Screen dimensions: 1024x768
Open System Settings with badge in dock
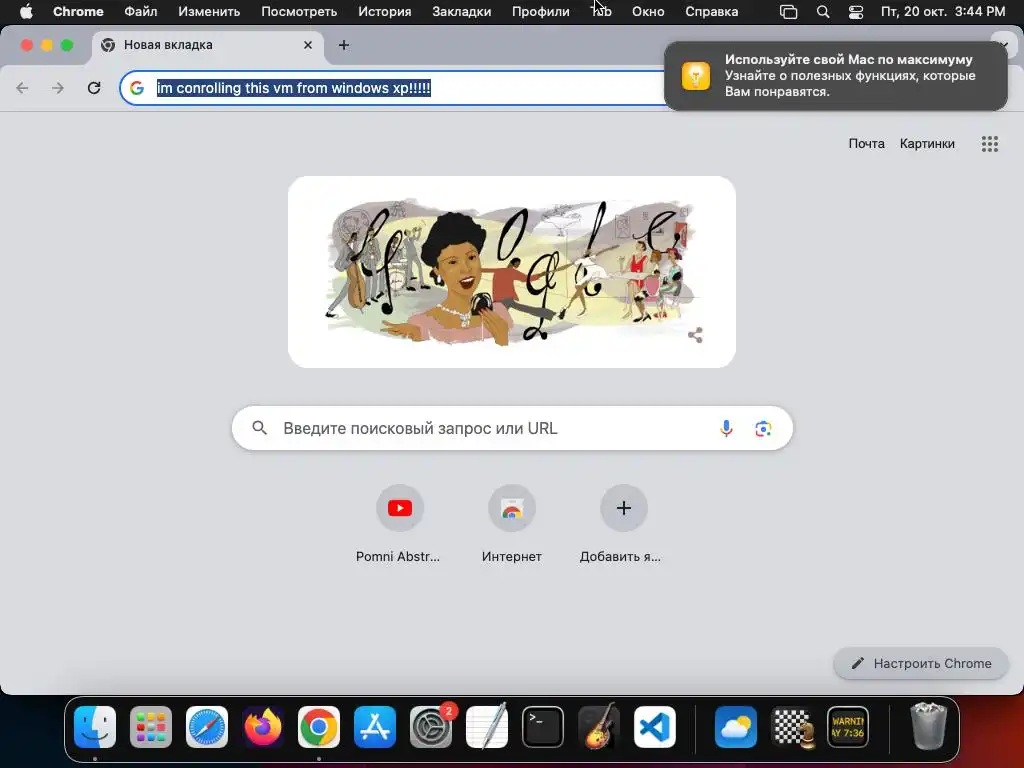pyautogui.click(x=431, y=727)
